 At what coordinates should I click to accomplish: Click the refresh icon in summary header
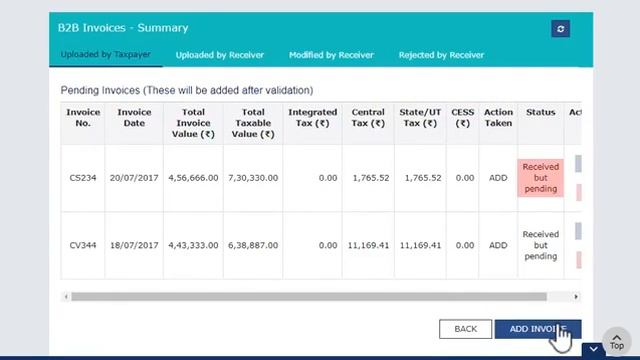(560, 29)
